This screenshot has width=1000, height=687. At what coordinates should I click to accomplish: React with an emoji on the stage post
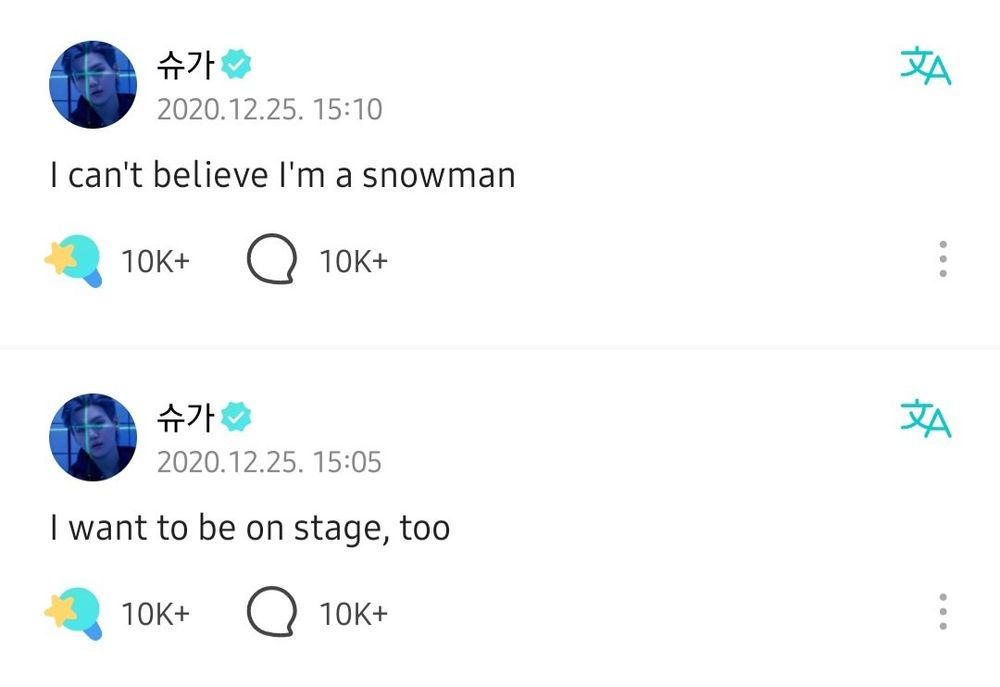tap(75, 612)
